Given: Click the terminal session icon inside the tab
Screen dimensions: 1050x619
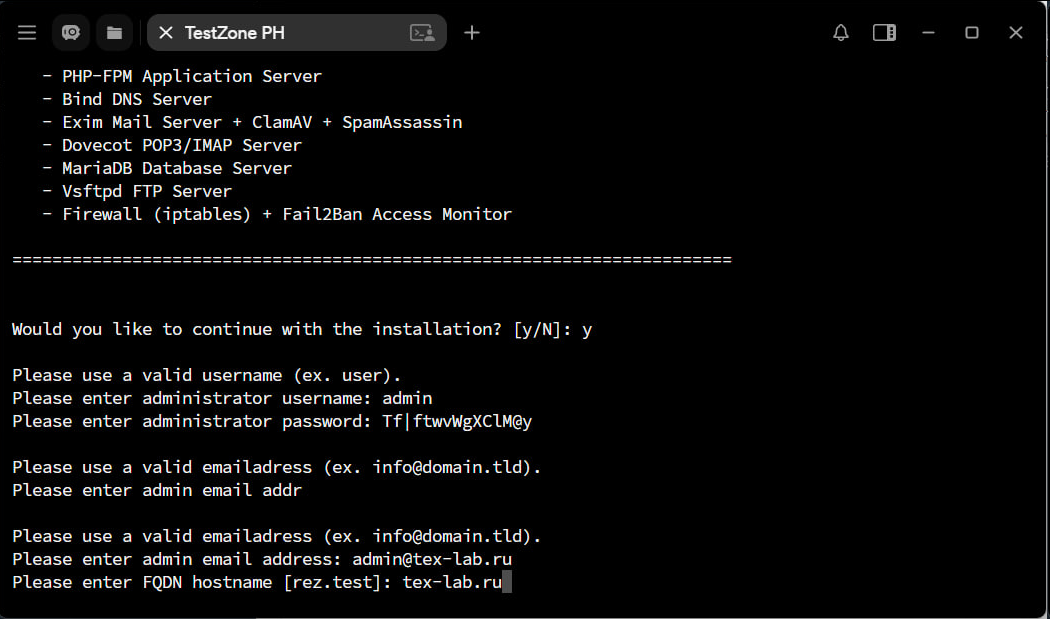Looking at the screenshot, I should 422,33.
